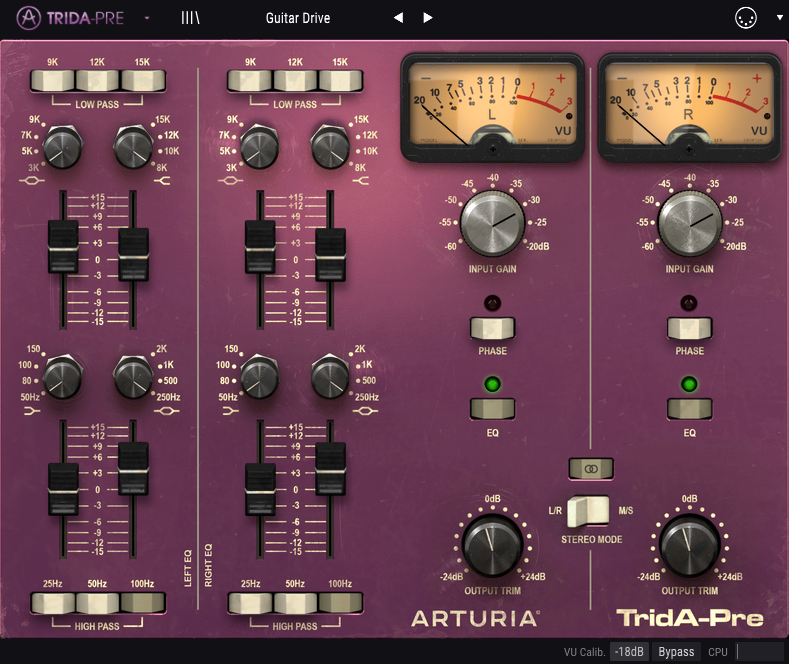Screen dimensions: 789x664
Task: Click the left channel Input Gain knob
Action: [x=492, y=220]
